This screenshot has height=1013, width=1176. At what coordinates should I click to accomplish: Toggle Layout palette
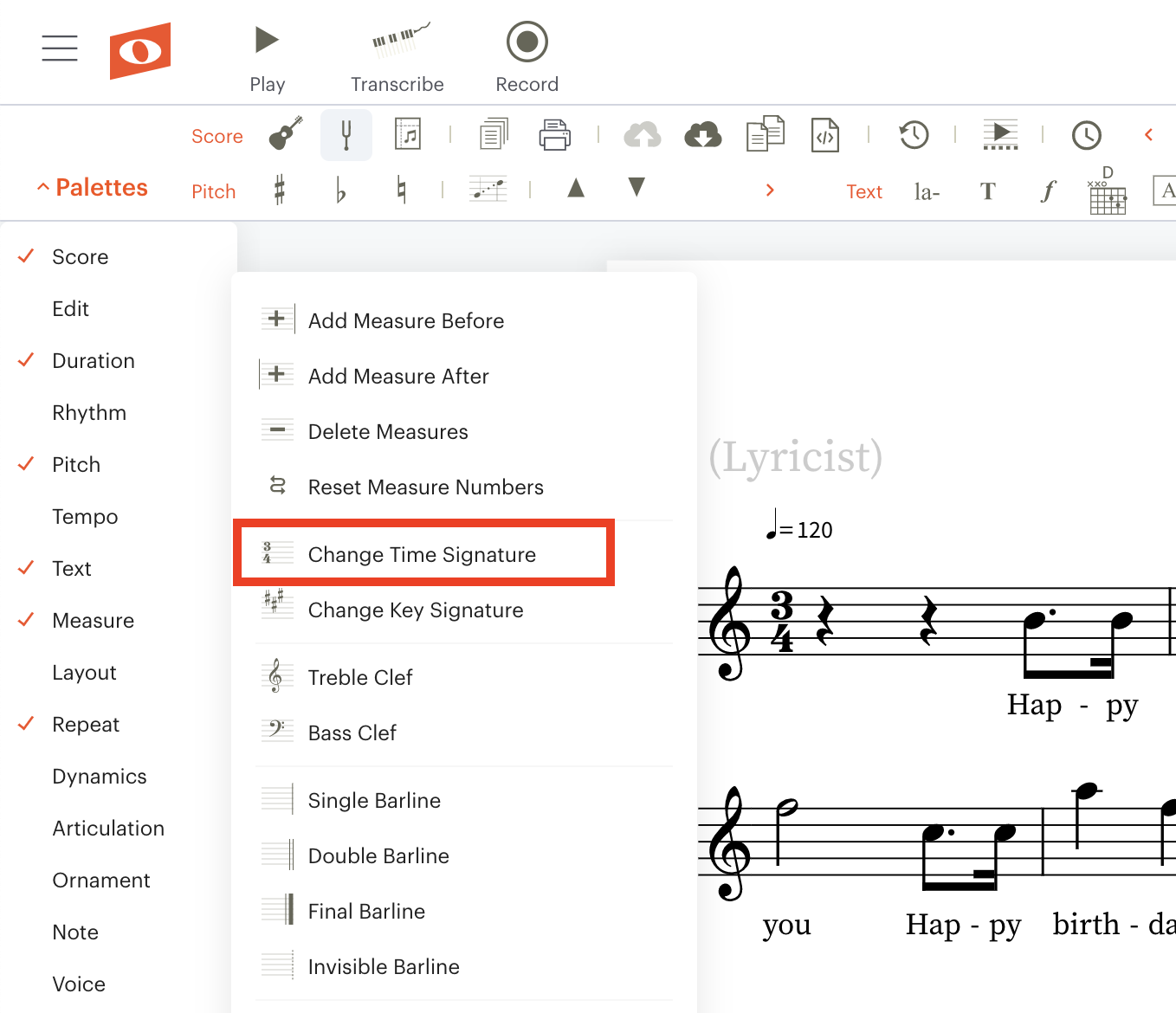coord(84,673)
